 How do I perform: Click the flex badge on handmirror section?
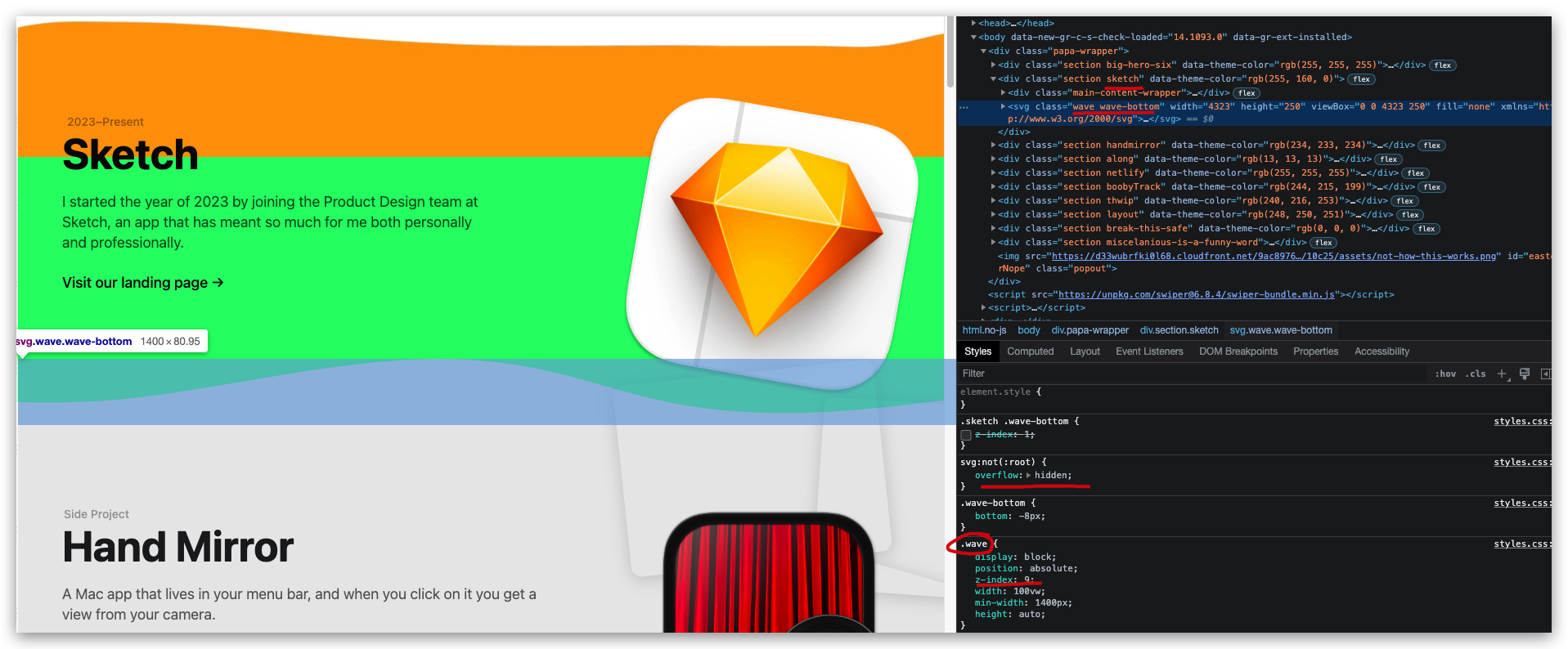click(1431, 145)
